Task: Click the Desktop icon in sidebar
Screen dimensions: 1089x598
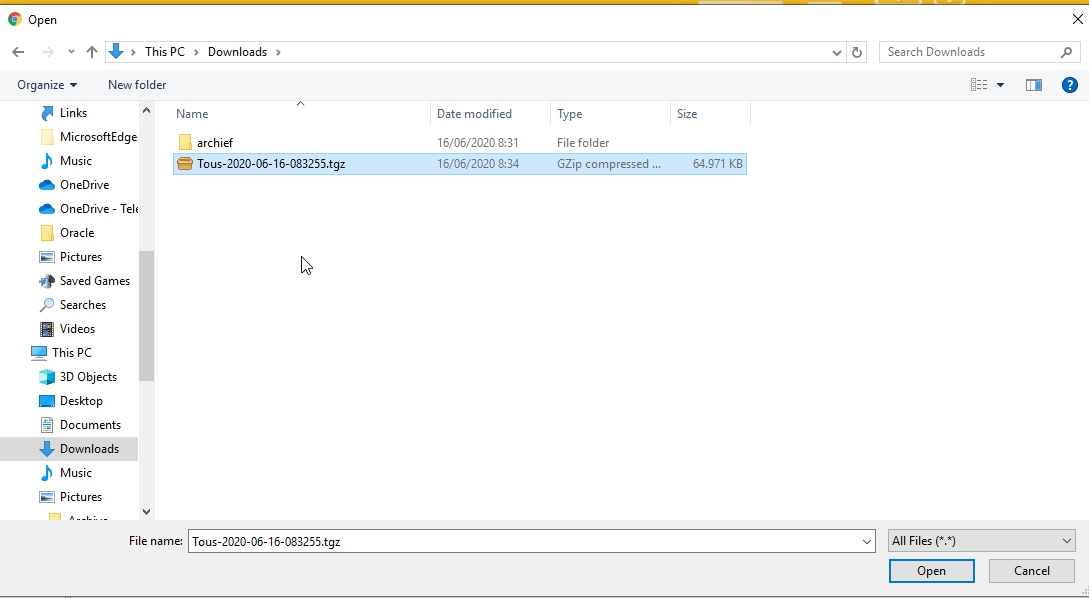Action: tap(47, 401)
